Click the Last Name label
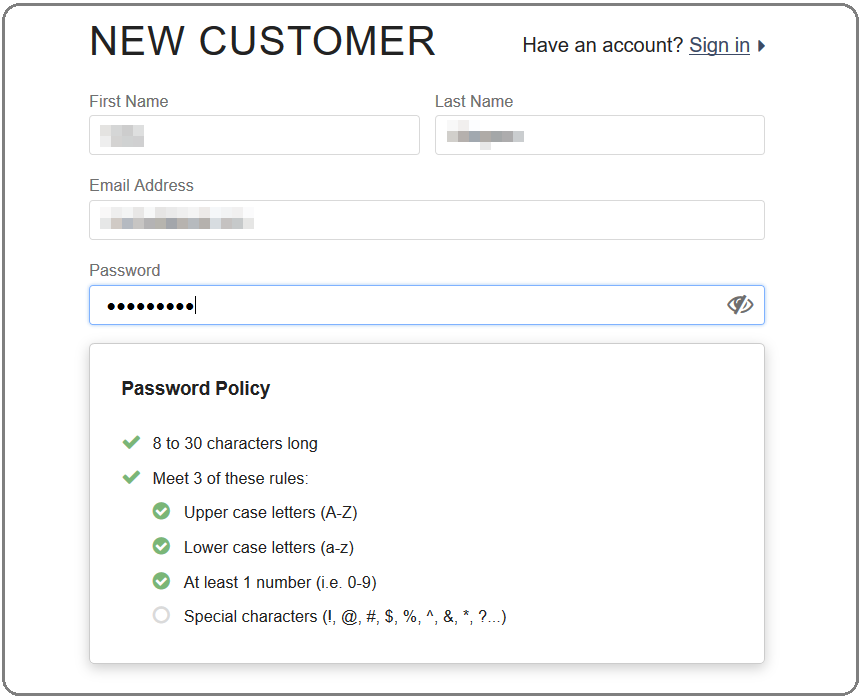Screen dimensions: 862x698 (x=474, y=101)
